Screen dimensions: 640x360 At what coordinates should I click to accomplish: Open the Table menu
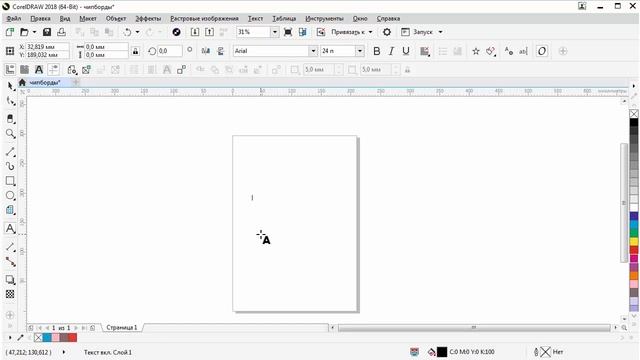click(284, 18)
